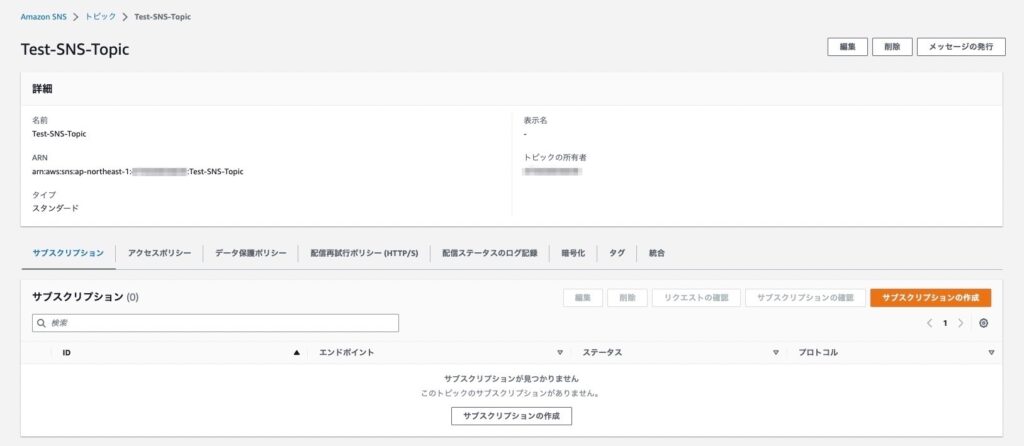This screenshot has height=446, width=1024.
Task: Click the エンドポイント column header
Action: point(346,353)
